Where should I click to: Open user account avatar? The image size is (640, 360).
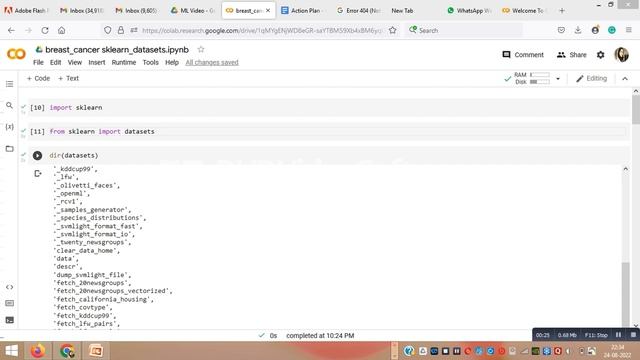pos(621,54)
